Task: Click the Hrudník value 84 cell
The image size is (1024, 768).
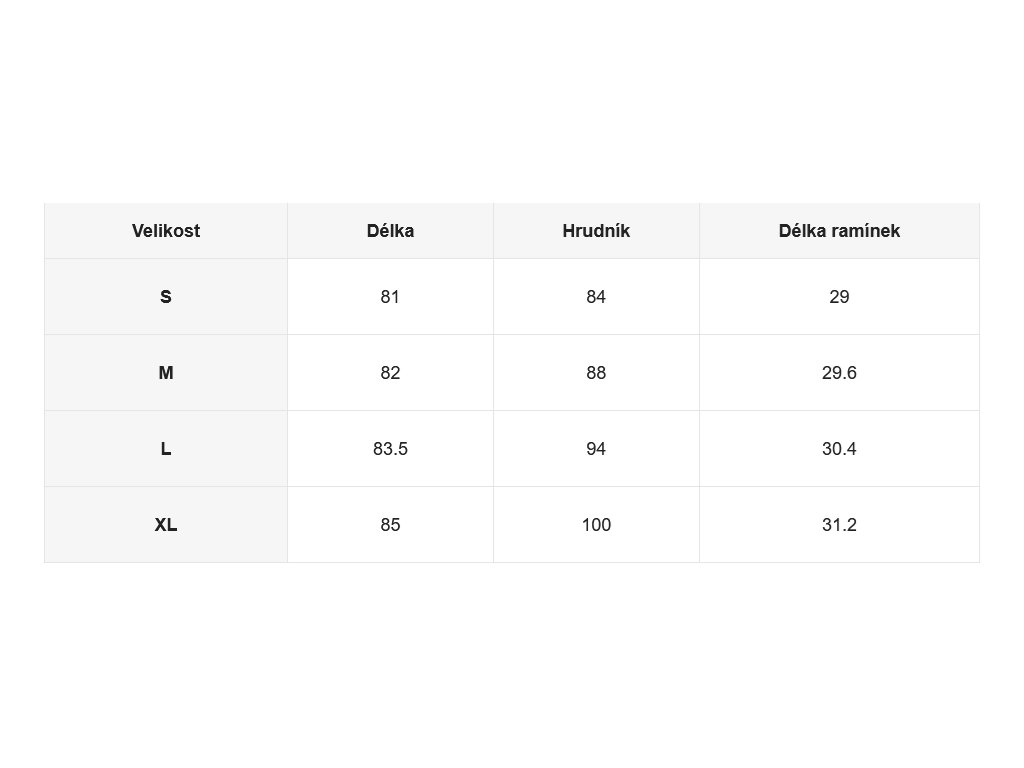Action: point(596,296)
